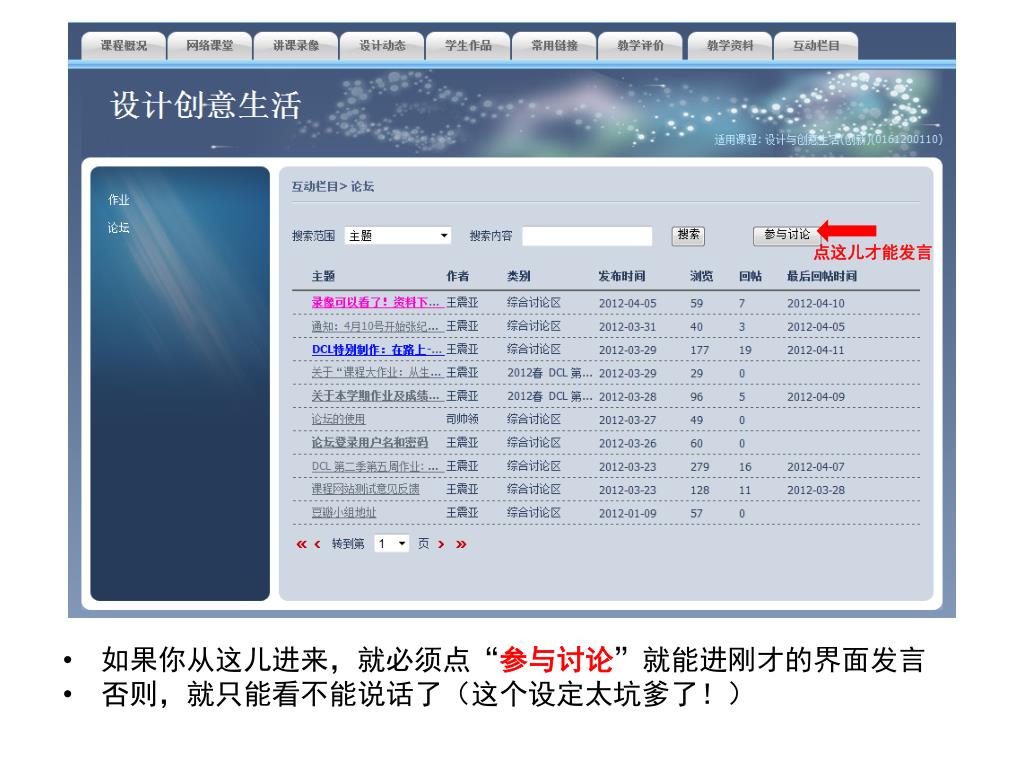Focus the 搜索内容 text field
The image size is (1024, 768).
point(587,236)
